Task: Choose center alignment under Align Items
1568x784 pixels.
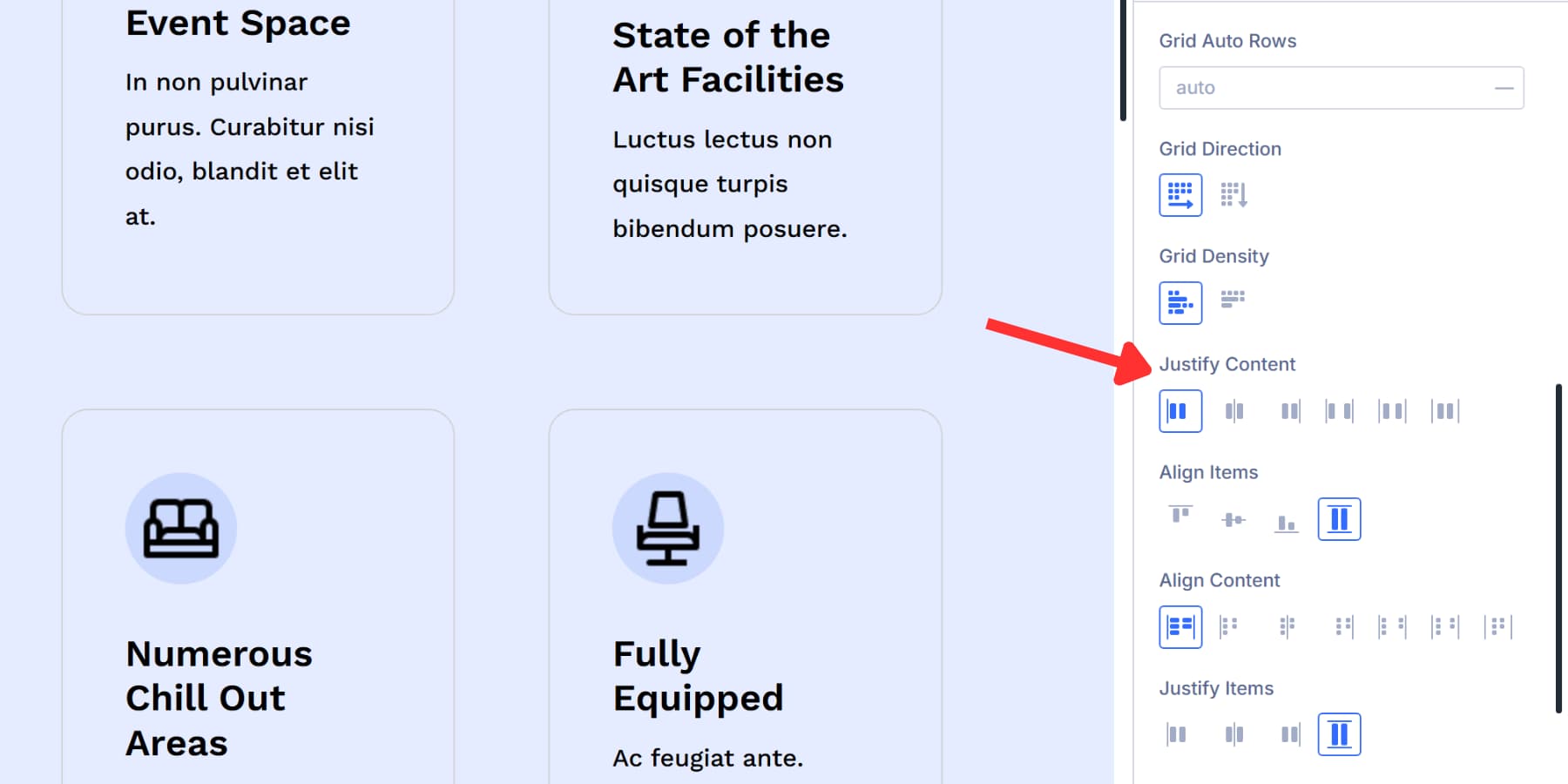Action: point(1233,518)
